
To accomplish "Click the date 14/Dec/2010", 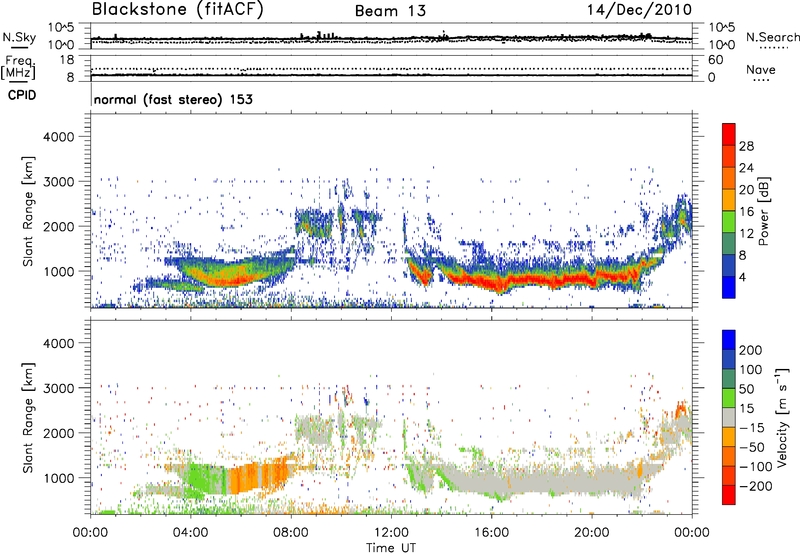I will tap(639, 10).
